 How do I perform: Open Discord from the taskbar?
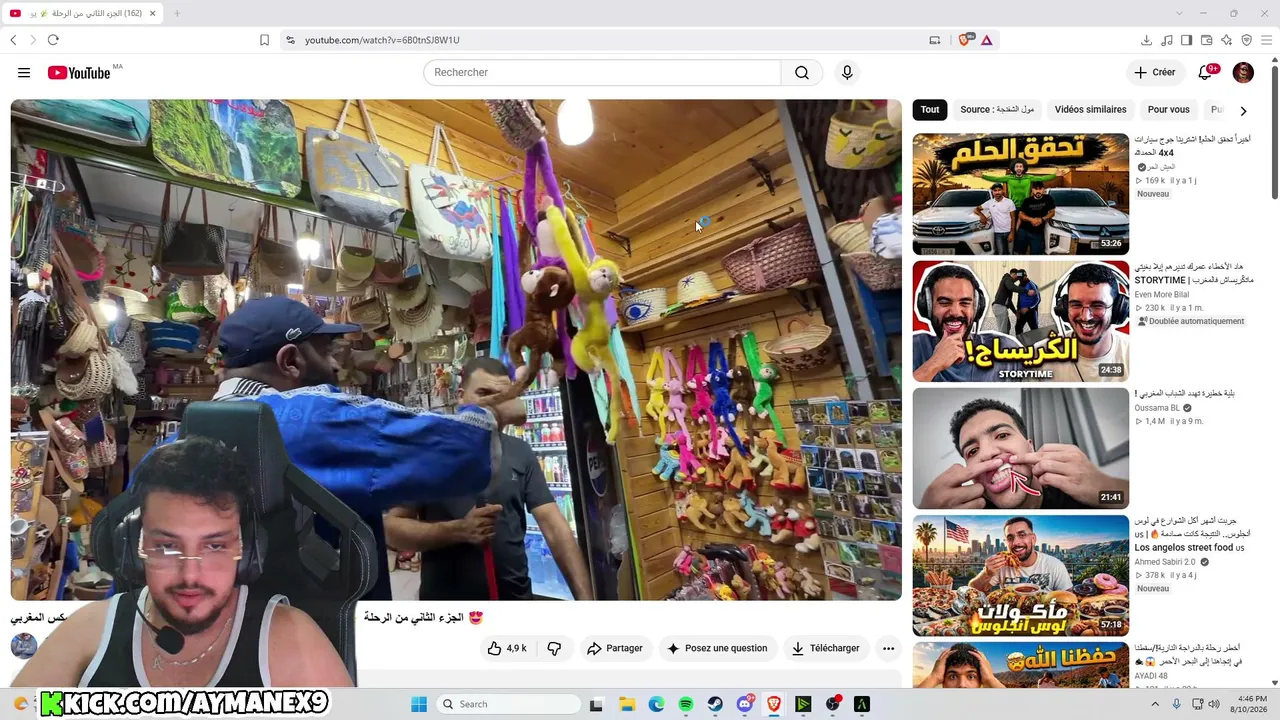point(744,704)
